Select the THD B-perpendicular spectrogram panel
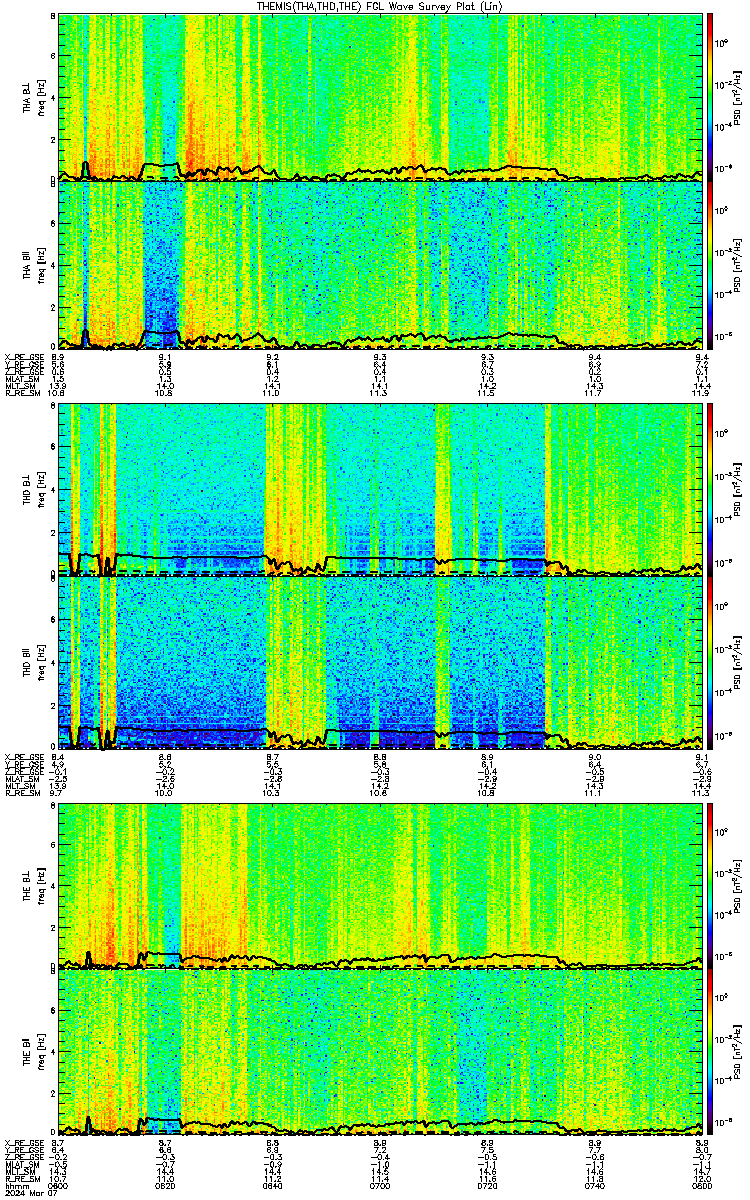This screenshot has width=750, height=1200. 381,490
